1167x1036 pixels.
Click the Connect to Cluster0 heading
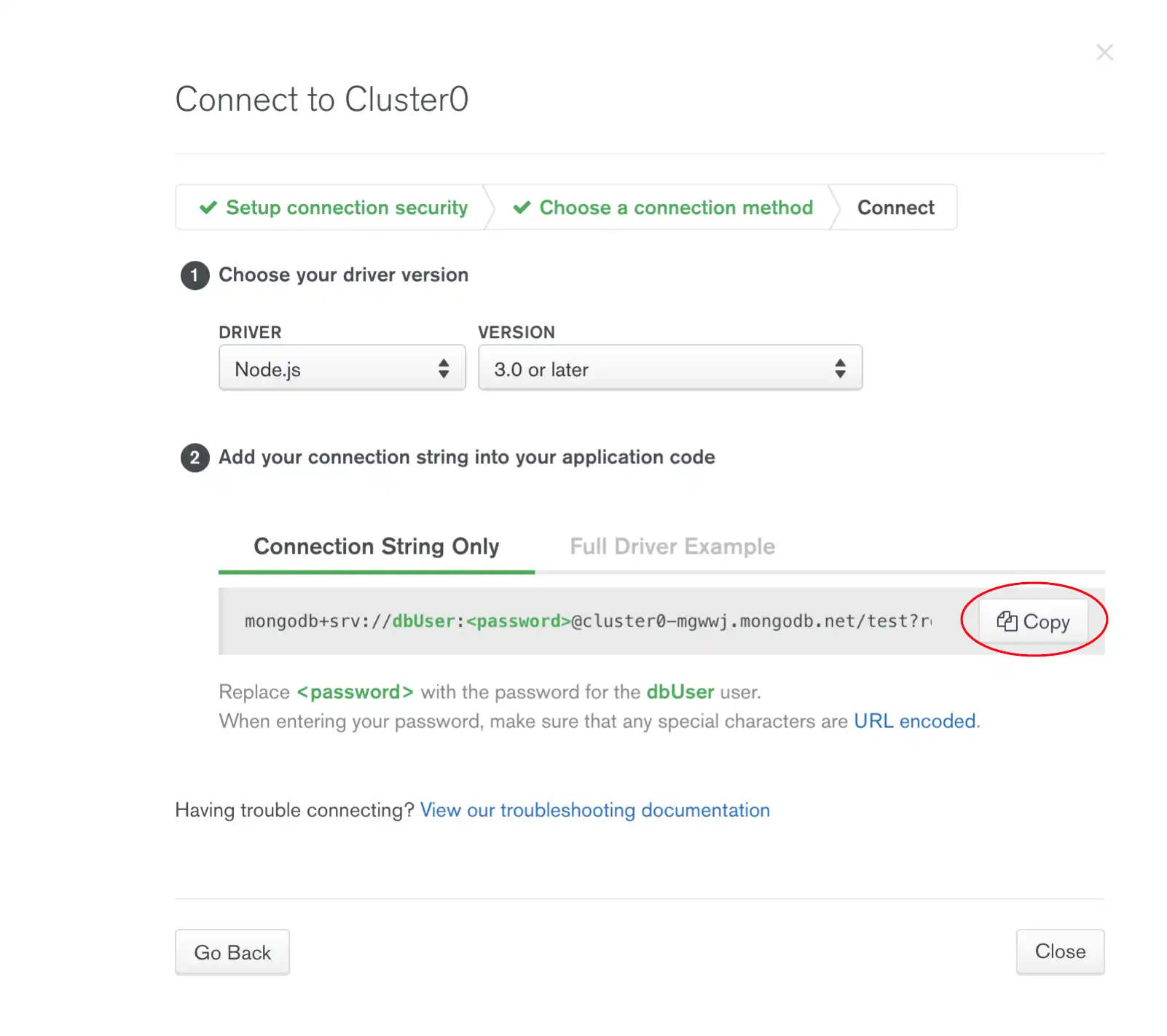tap(322, 99)
